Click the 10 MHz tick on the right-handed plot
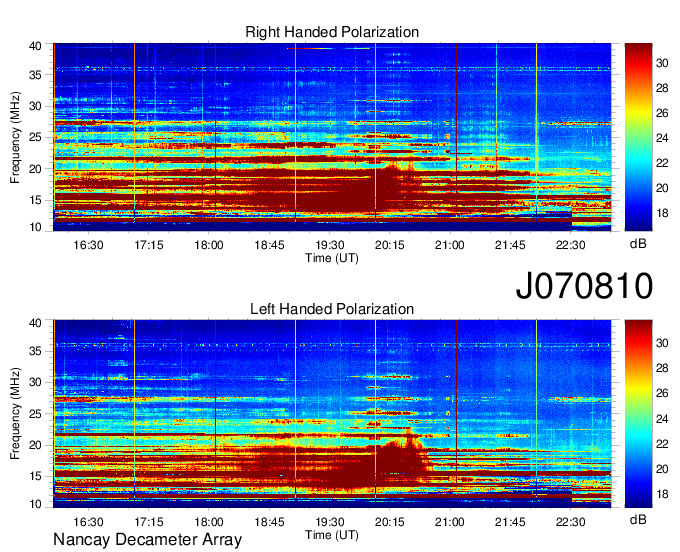 [x=35, y=227]
